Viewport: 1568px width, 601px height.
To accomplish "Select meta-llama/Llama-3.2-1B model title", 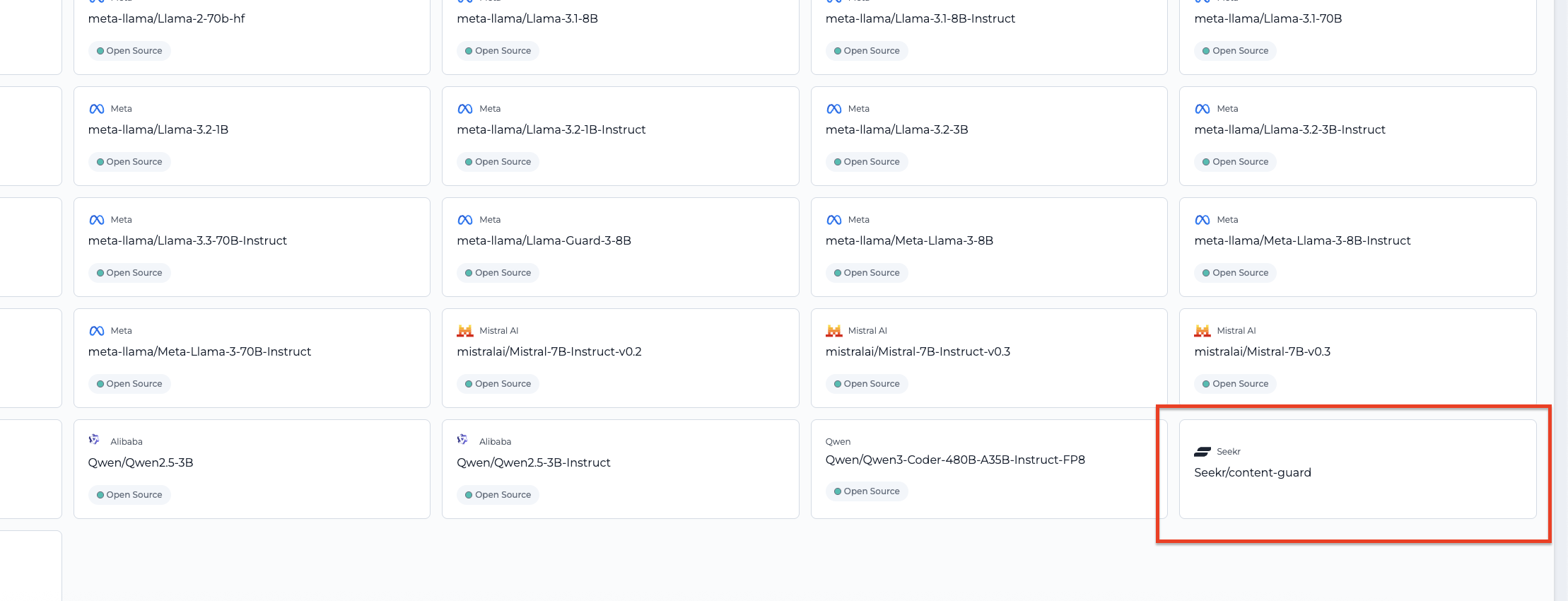I will 158,129.
